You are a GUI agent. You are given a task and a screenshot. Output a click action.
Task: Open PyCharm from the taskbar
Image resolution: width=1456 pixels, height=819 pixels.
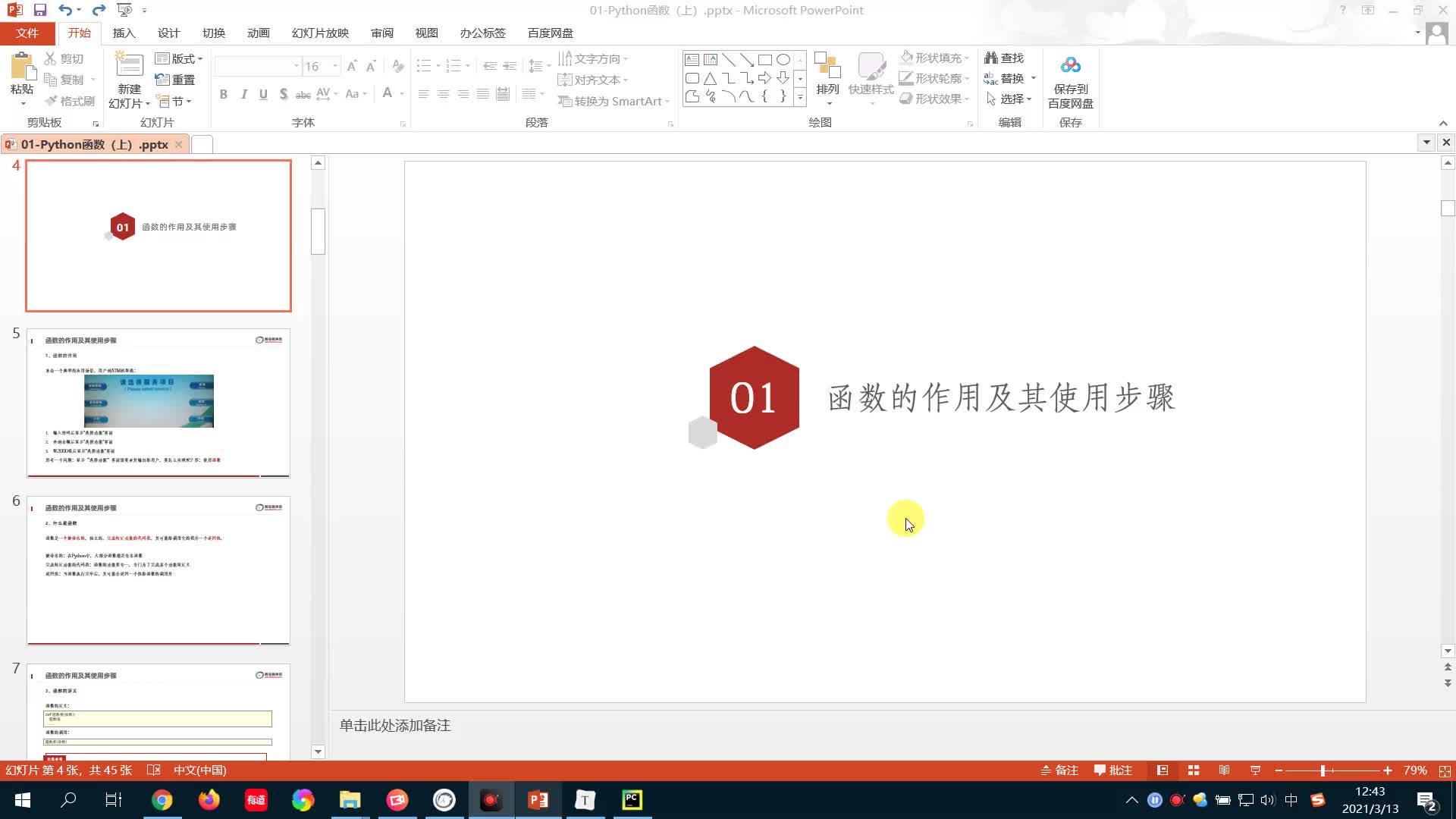(632, 800)
